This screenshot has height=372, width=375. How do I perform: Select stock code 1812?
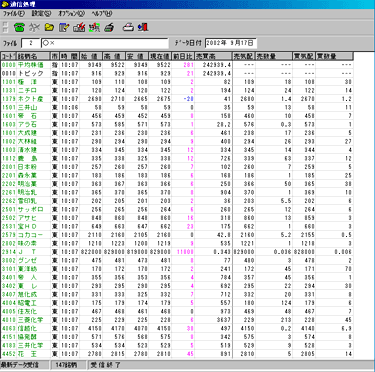9,158
